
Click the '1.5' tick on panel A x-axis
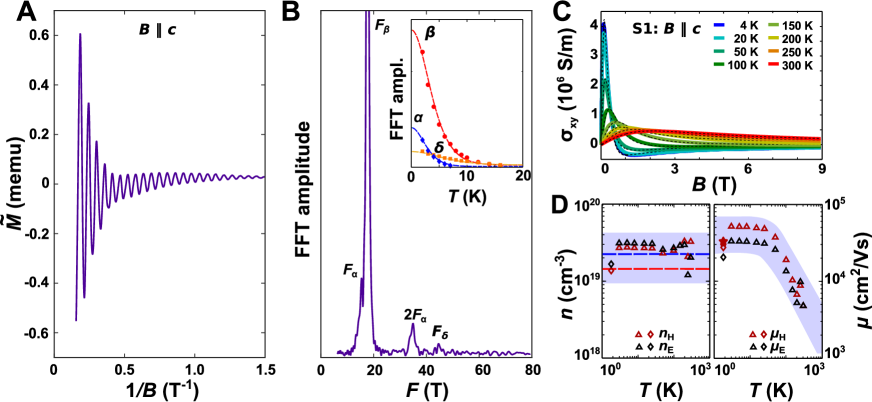click(x=266, y=369)
